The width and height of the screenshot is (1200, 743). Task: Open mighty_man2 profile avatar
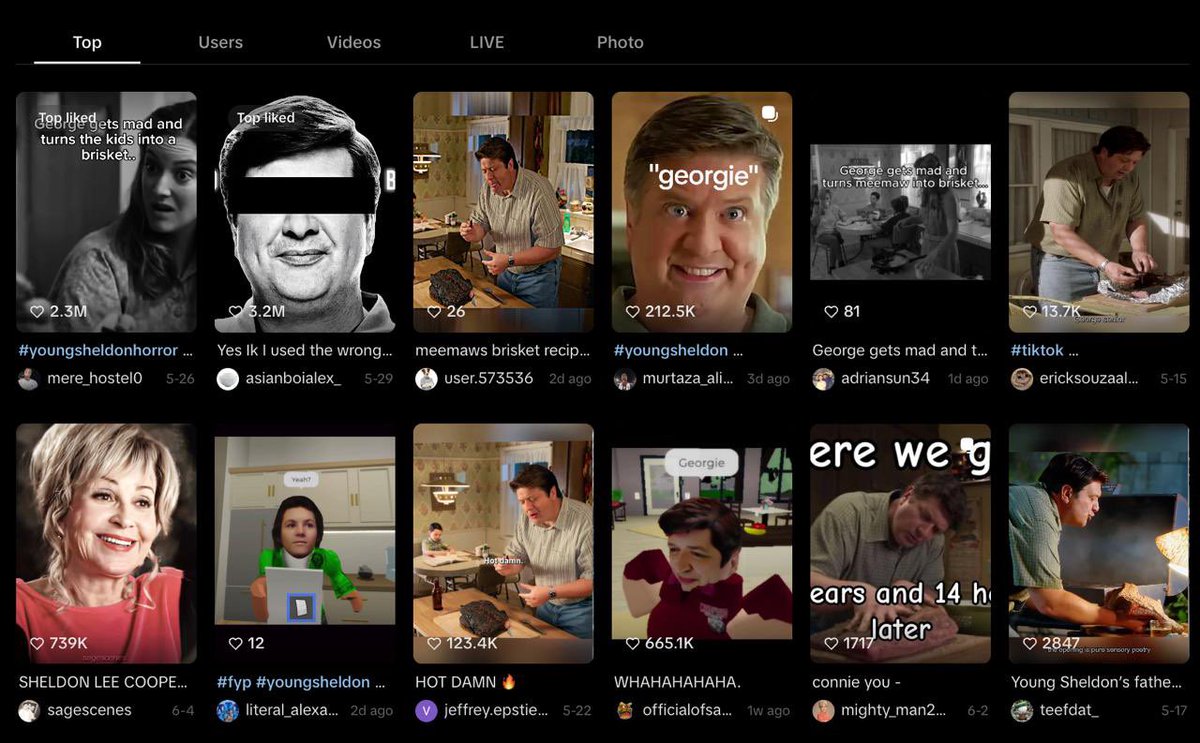tap(823, 711)
